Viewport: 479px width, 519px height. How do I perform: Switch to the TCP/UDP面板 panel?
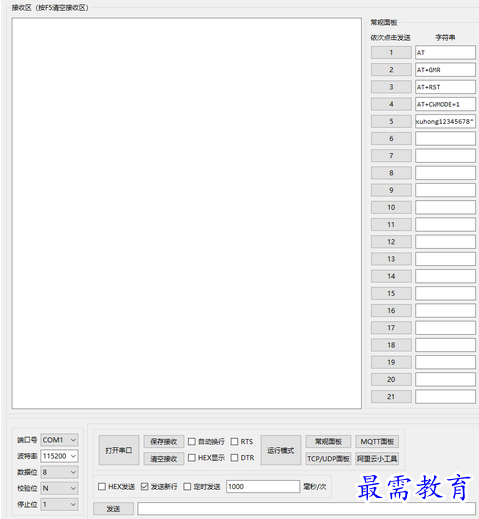pyautogui.click(x=328, y=459)
